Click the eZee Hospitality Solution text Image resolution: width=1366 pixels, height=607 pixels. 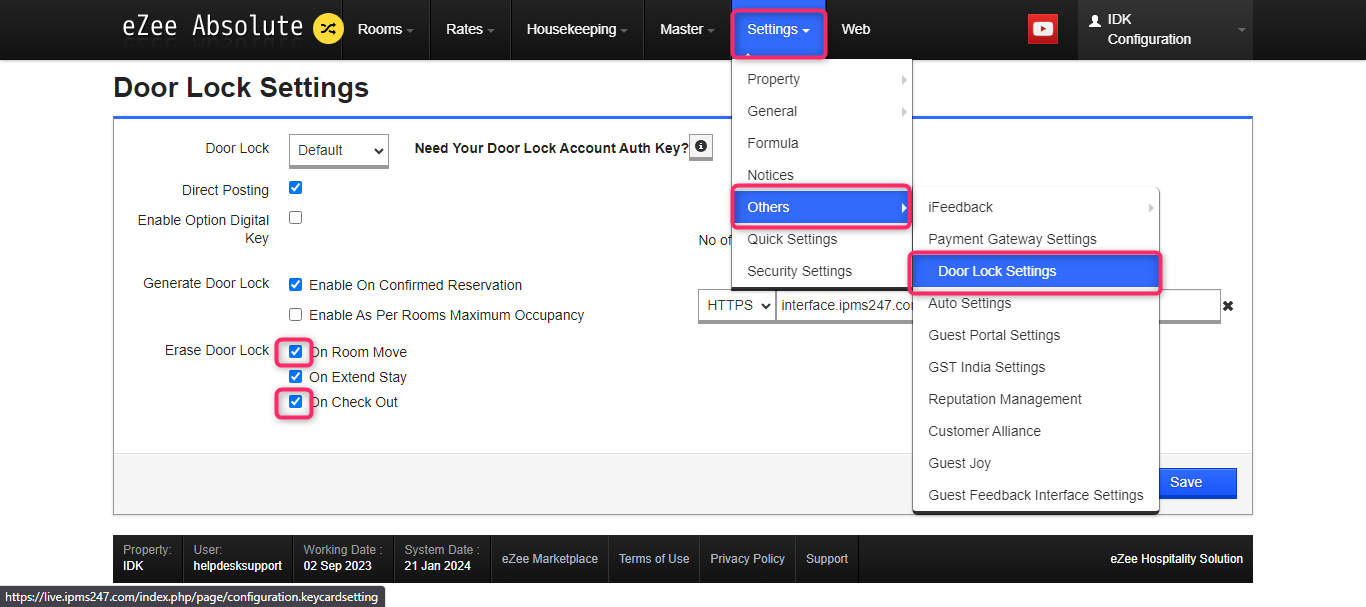coord(1177,559)
